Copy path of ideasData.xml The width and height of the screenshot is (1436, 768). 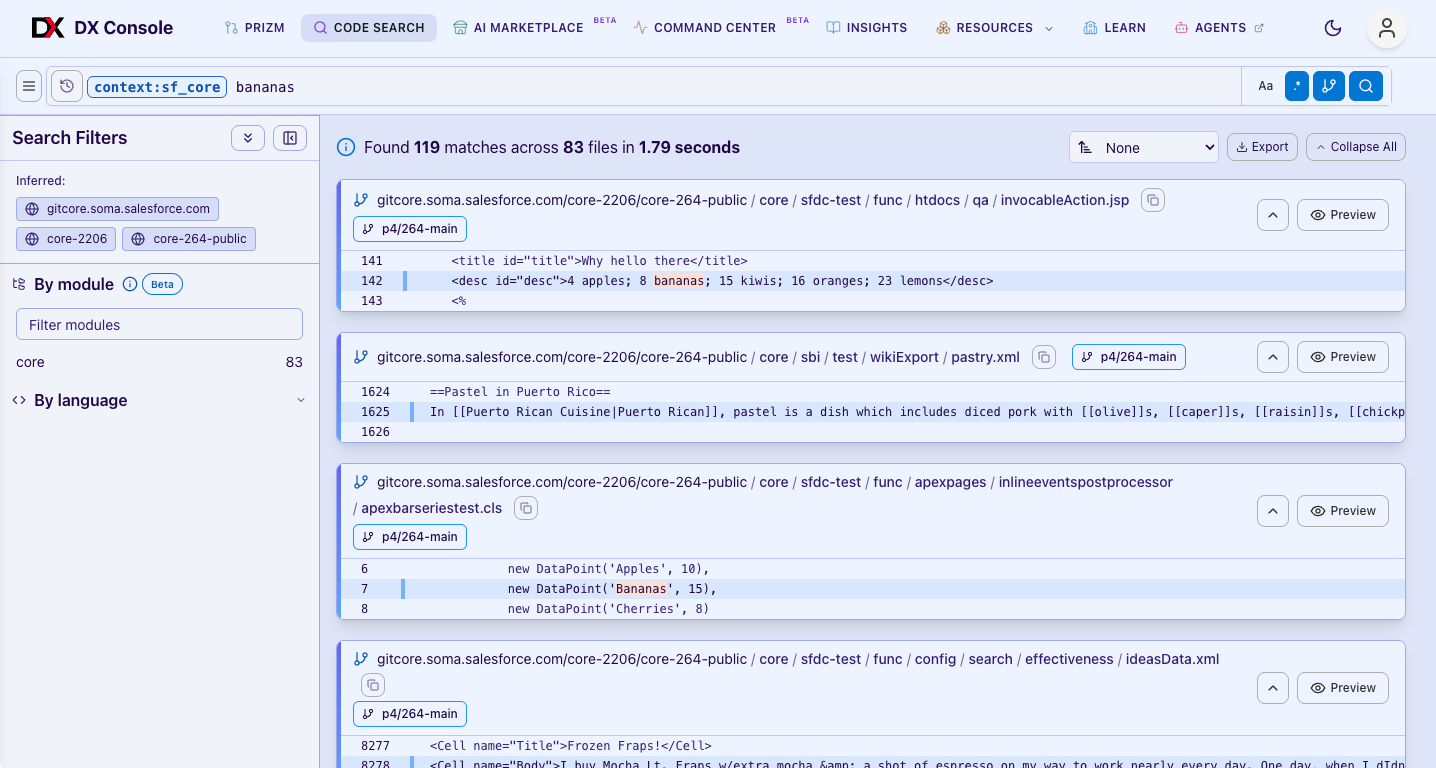pyautogui.click(x=373, y=685)
